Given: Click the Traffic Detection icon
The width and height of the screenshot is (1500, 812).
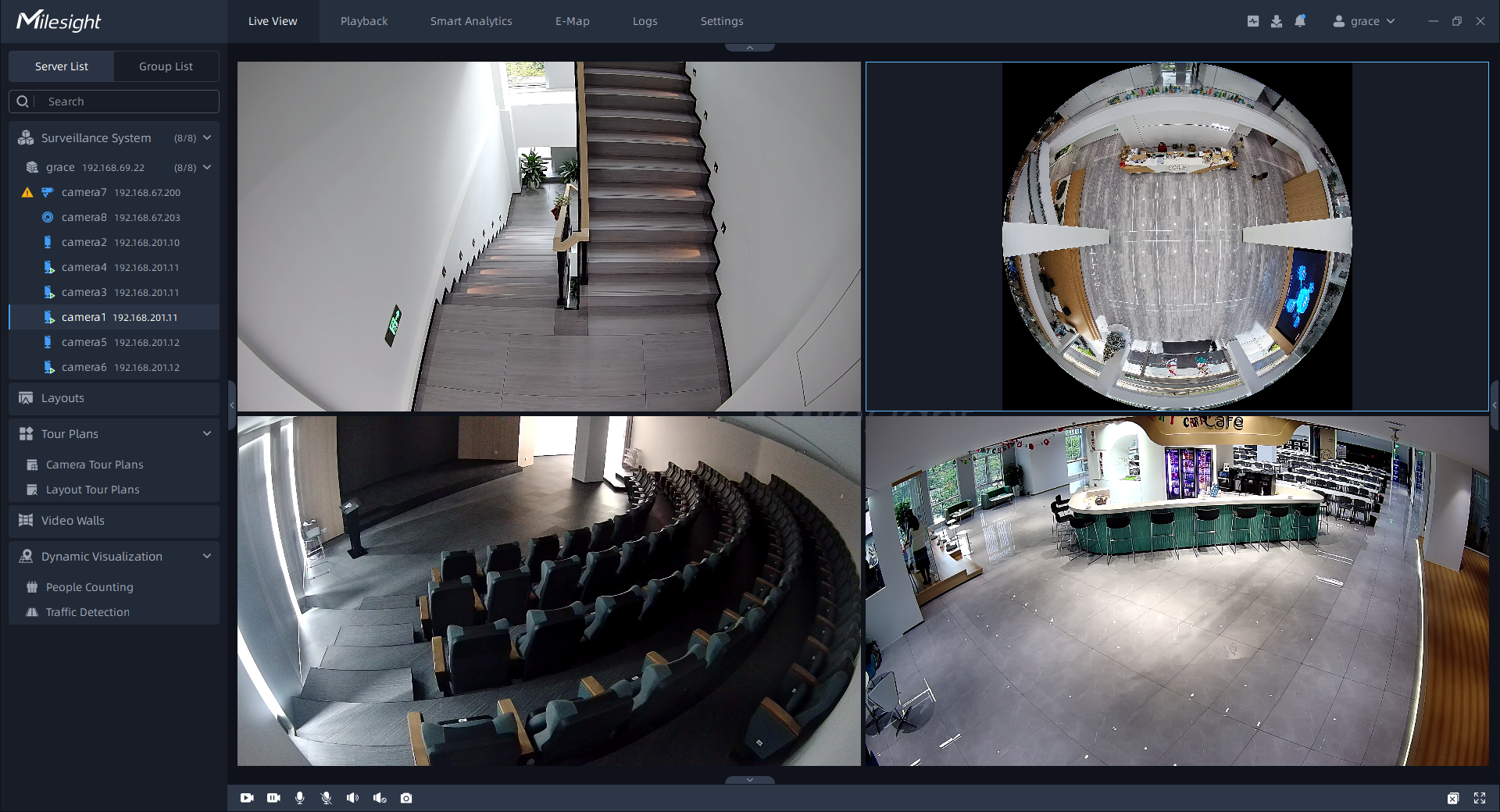Looking at the screenshot, I should click(x=32, y=612).
